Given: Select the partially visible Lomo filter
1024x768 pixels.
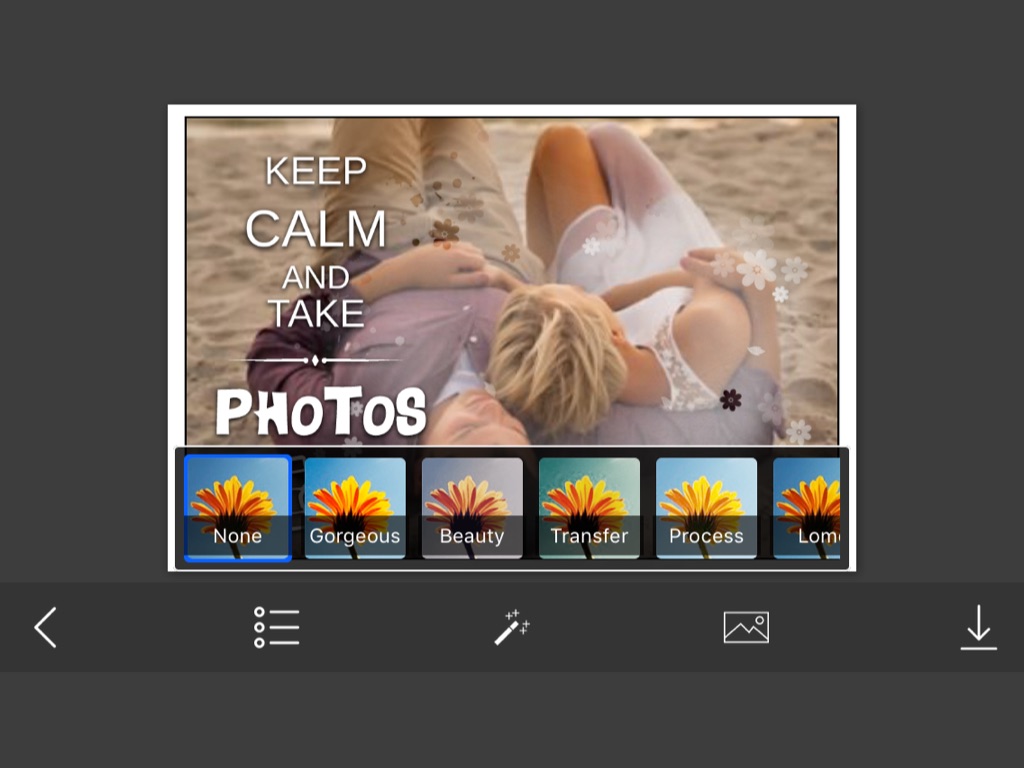Looking at the screenshot, I should click(808, 508).
